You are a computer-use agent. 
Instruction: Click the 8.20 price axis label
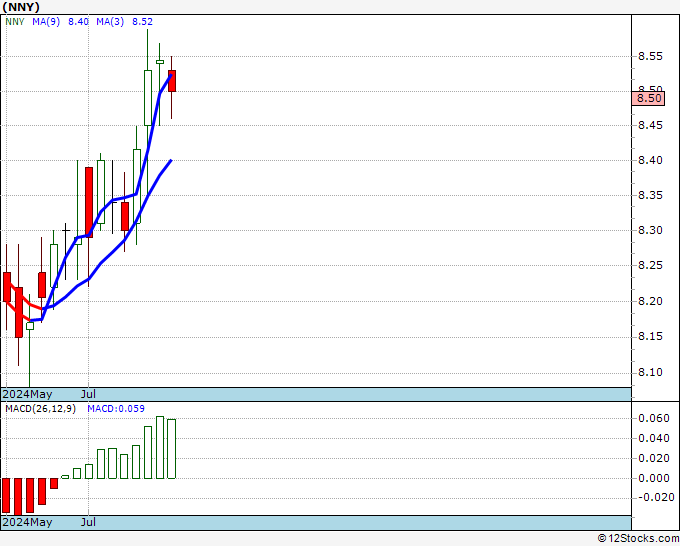[650, 301]
